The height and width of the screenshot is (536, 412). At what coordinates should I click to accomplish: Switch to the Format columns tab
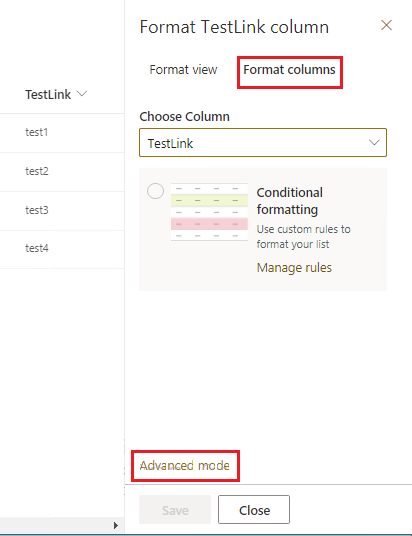(289, 70)
